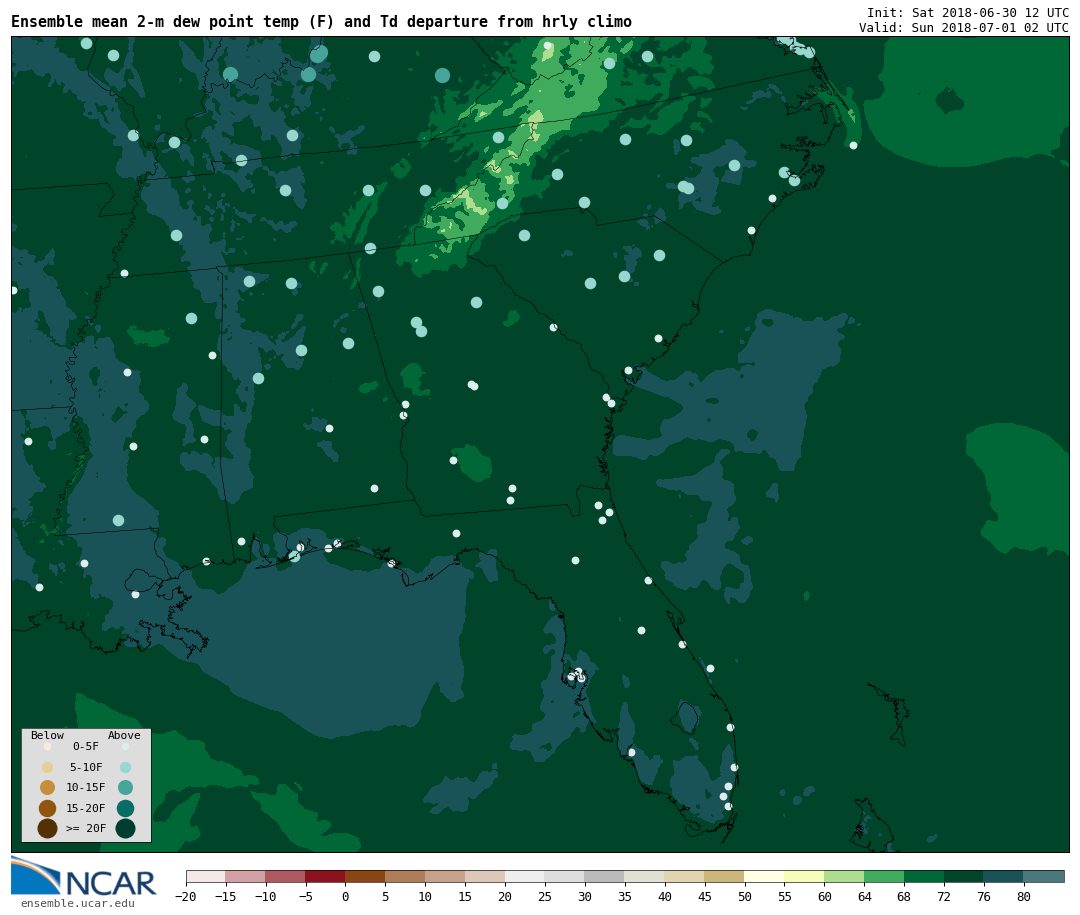
Task: Click the 'Below' legend column header
Action: [48, 735]
